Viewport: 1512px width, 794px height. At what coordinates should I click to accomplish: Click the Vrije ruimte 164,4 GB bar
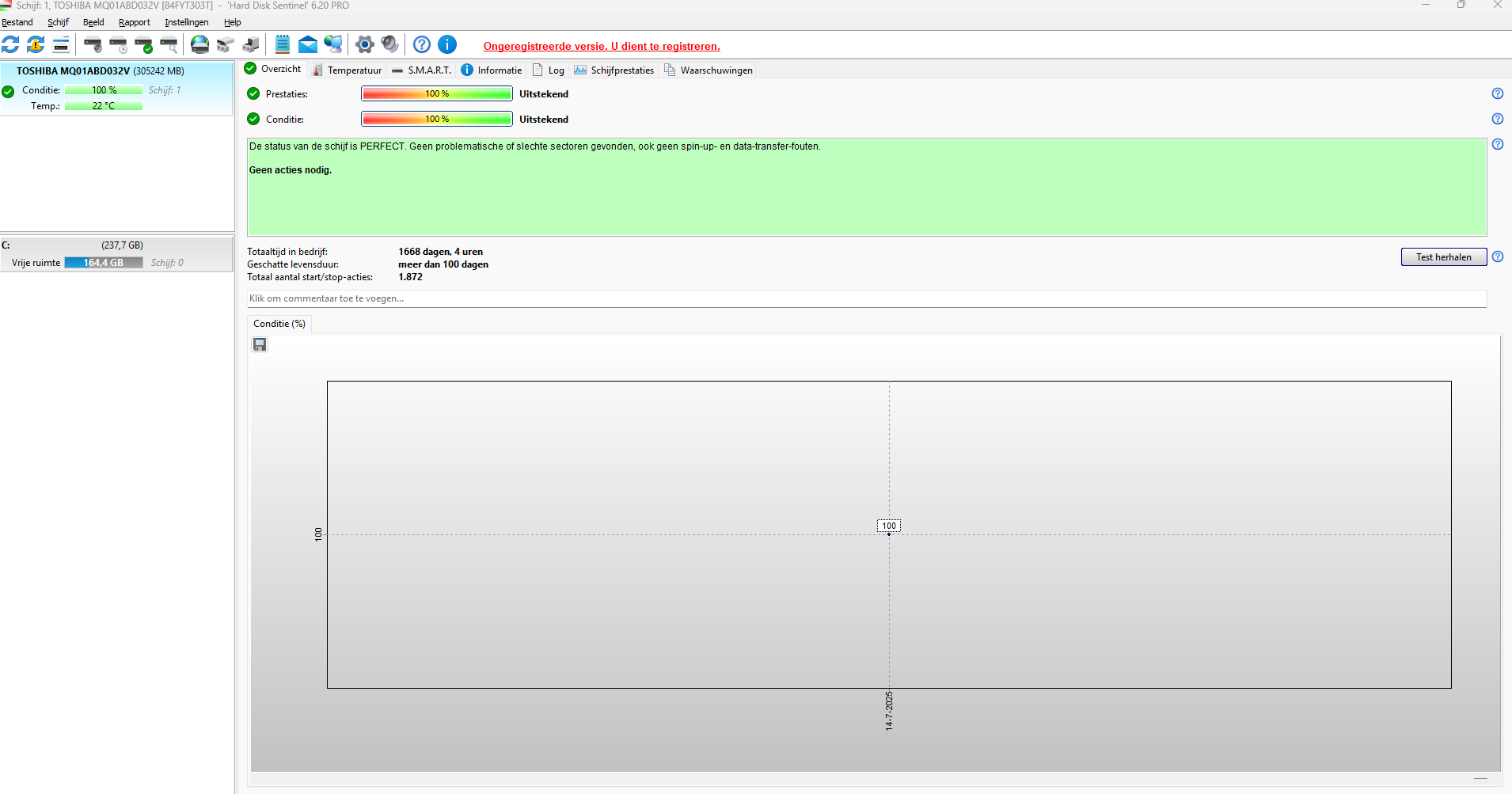(x=104, y=263)
